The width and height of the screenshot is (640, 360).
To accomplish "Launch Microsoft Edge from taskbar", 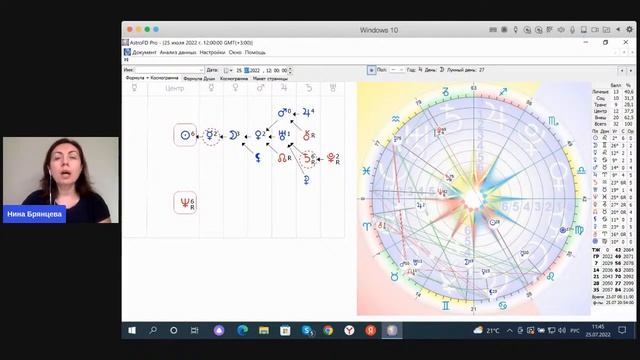I will (x=242, y=330).
